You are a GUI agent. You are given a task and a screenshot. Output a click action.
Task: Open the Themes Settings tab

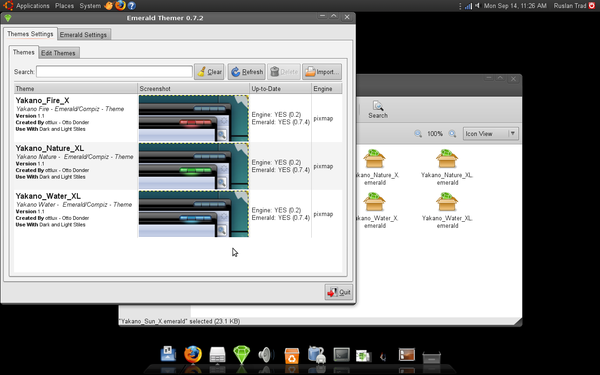pos(30,34)
